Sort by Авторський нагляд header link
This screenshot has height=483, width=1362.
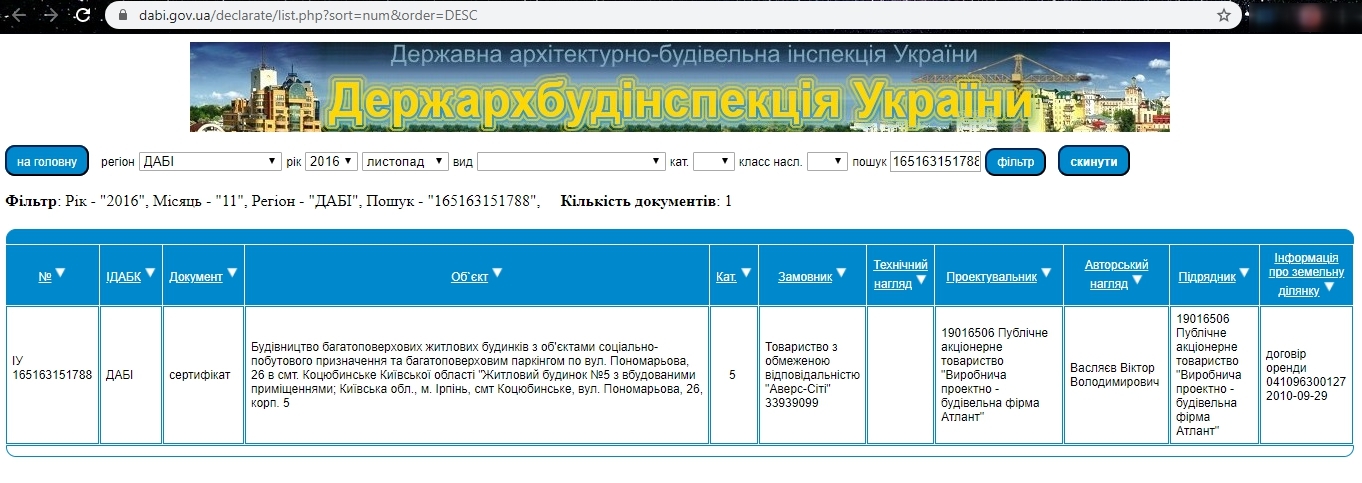(x=1116, y=274)
